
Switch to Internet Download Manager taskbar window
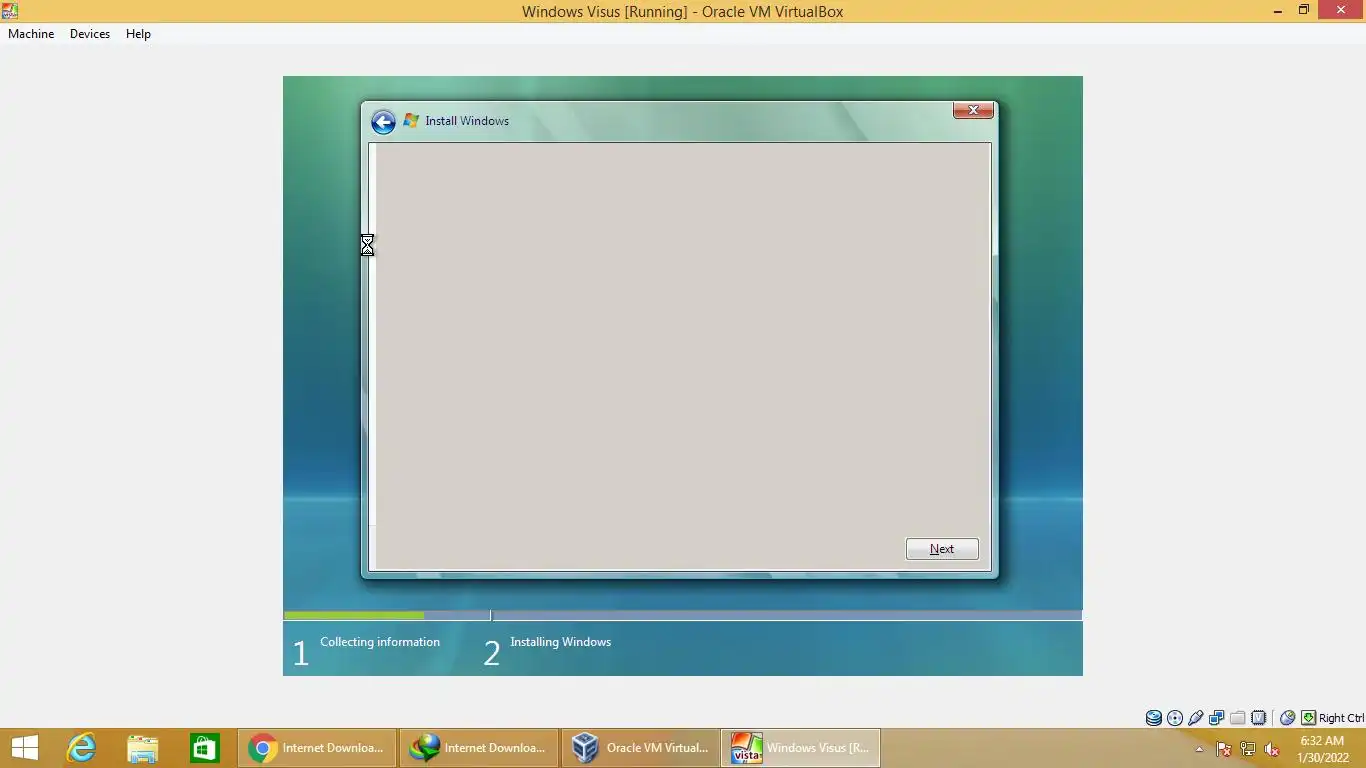coord(479,748)
